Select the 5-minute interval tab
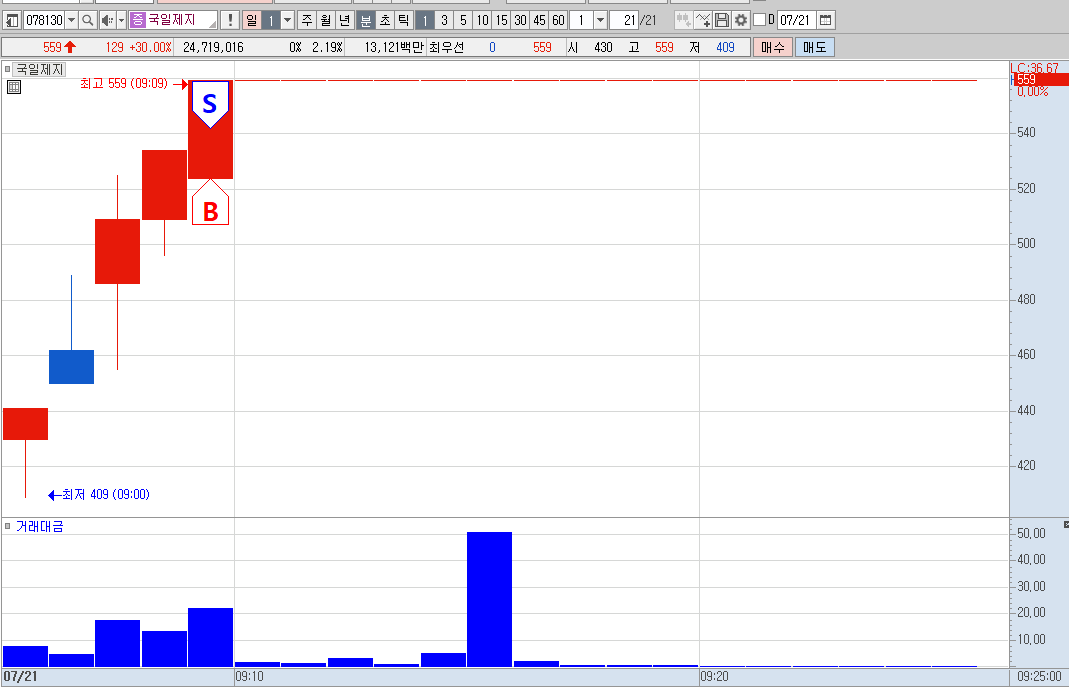Screen dimensions: 1069x687 coord(463,20)
